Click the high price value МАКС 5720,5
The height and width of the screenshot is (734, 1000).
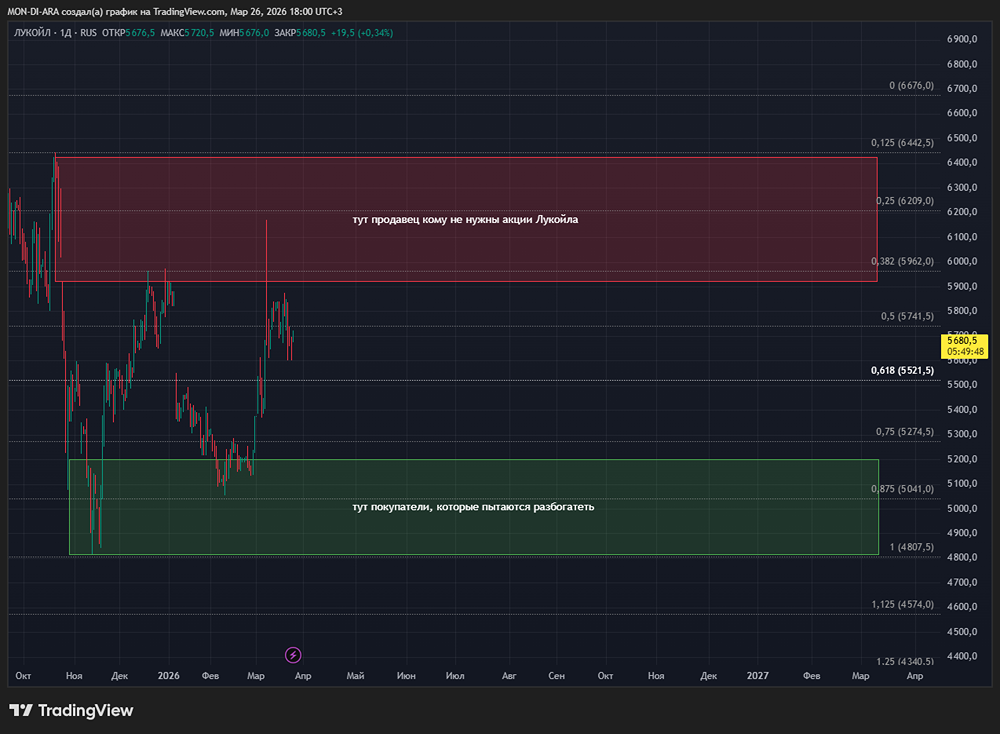tap(188, 33)
